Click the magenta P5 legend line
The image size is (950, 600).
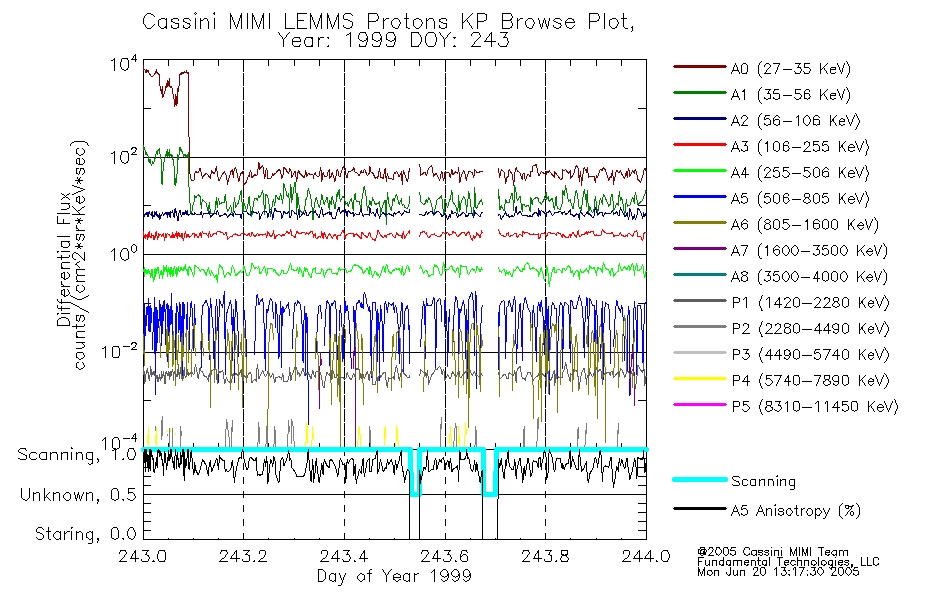pyautogui.click(x=700, y=404)
